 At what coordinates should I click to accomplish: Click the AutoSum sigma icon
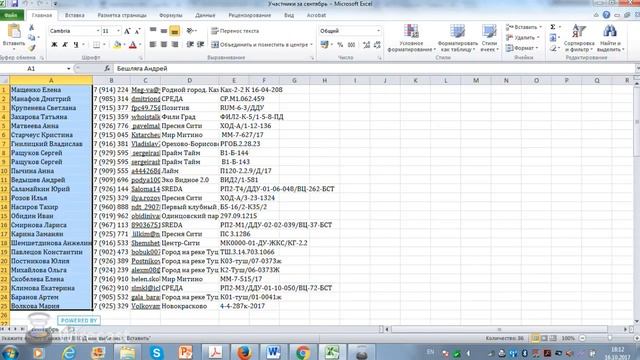pos(553,27)
